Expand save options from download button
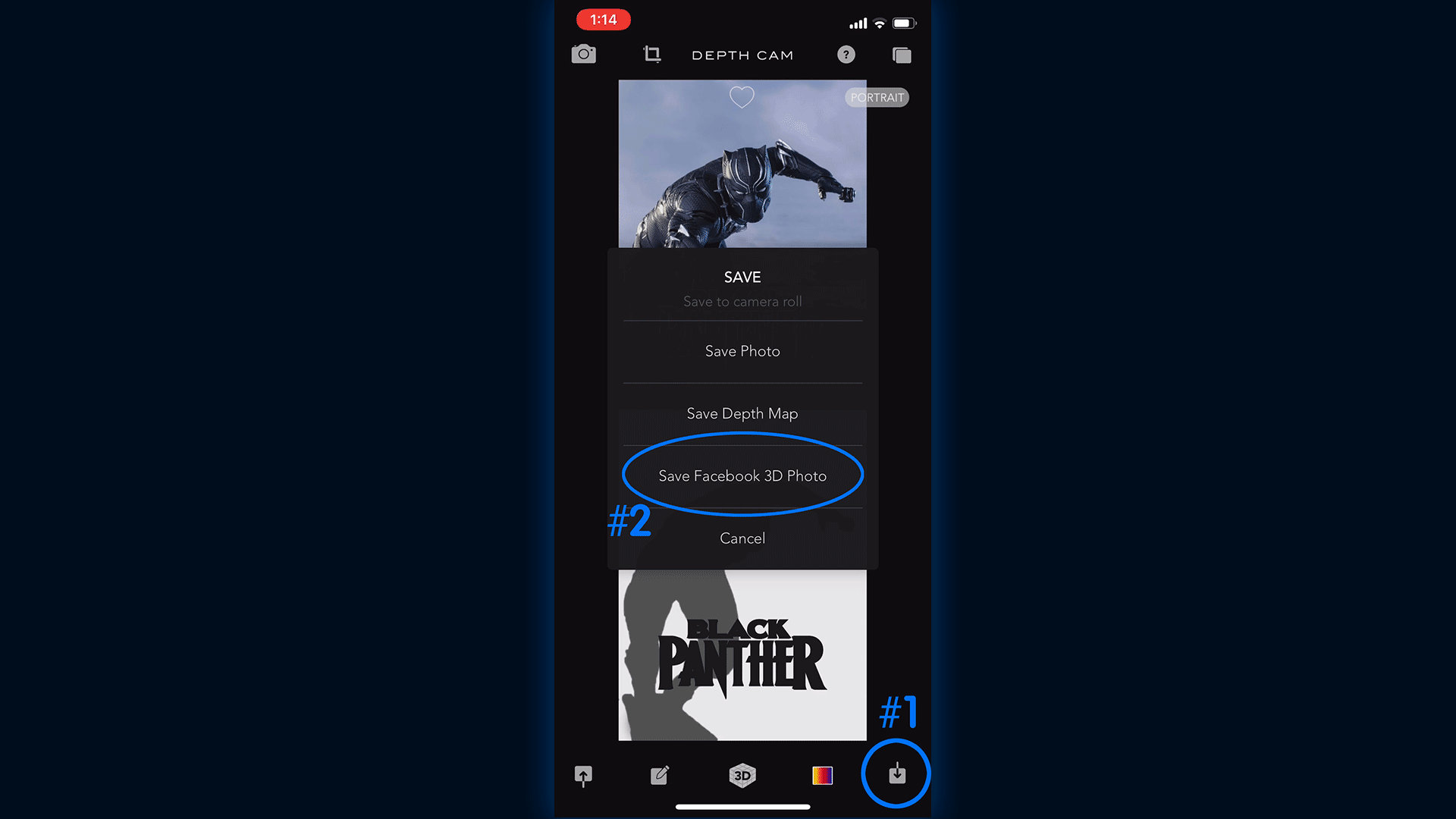 pos(896,774)
